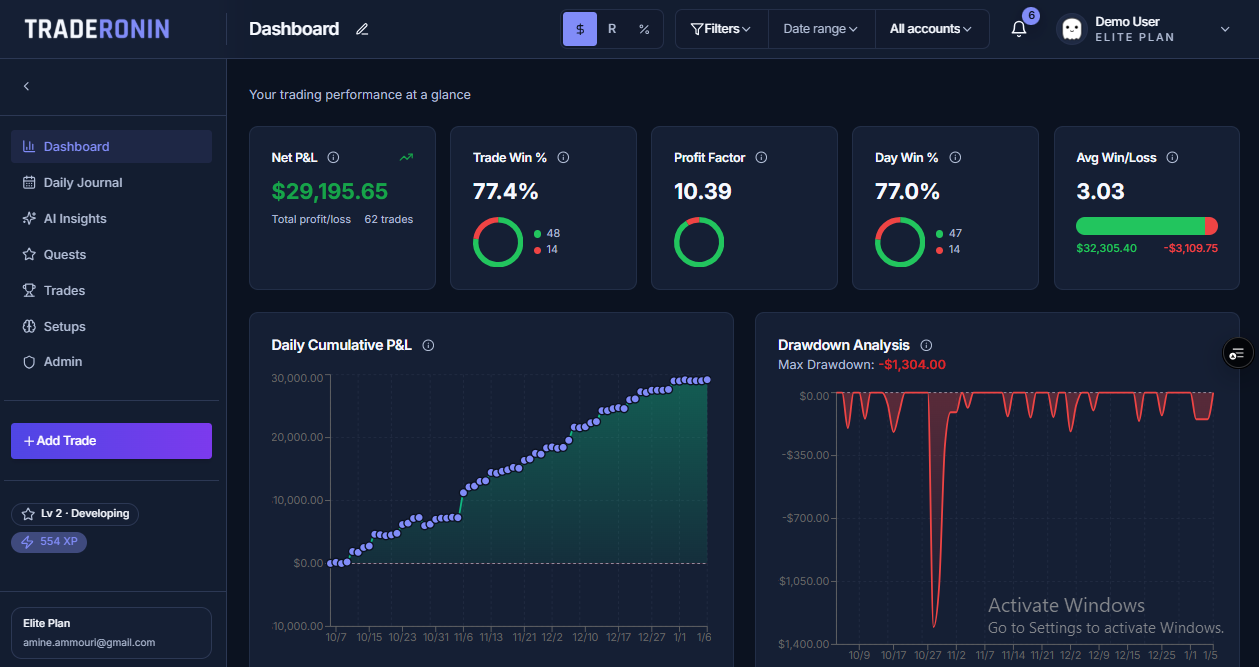This screenshot has width=1259, height=667.
Task: Collapse the sidebar with the back chevron
Action: tap(26, 86)
